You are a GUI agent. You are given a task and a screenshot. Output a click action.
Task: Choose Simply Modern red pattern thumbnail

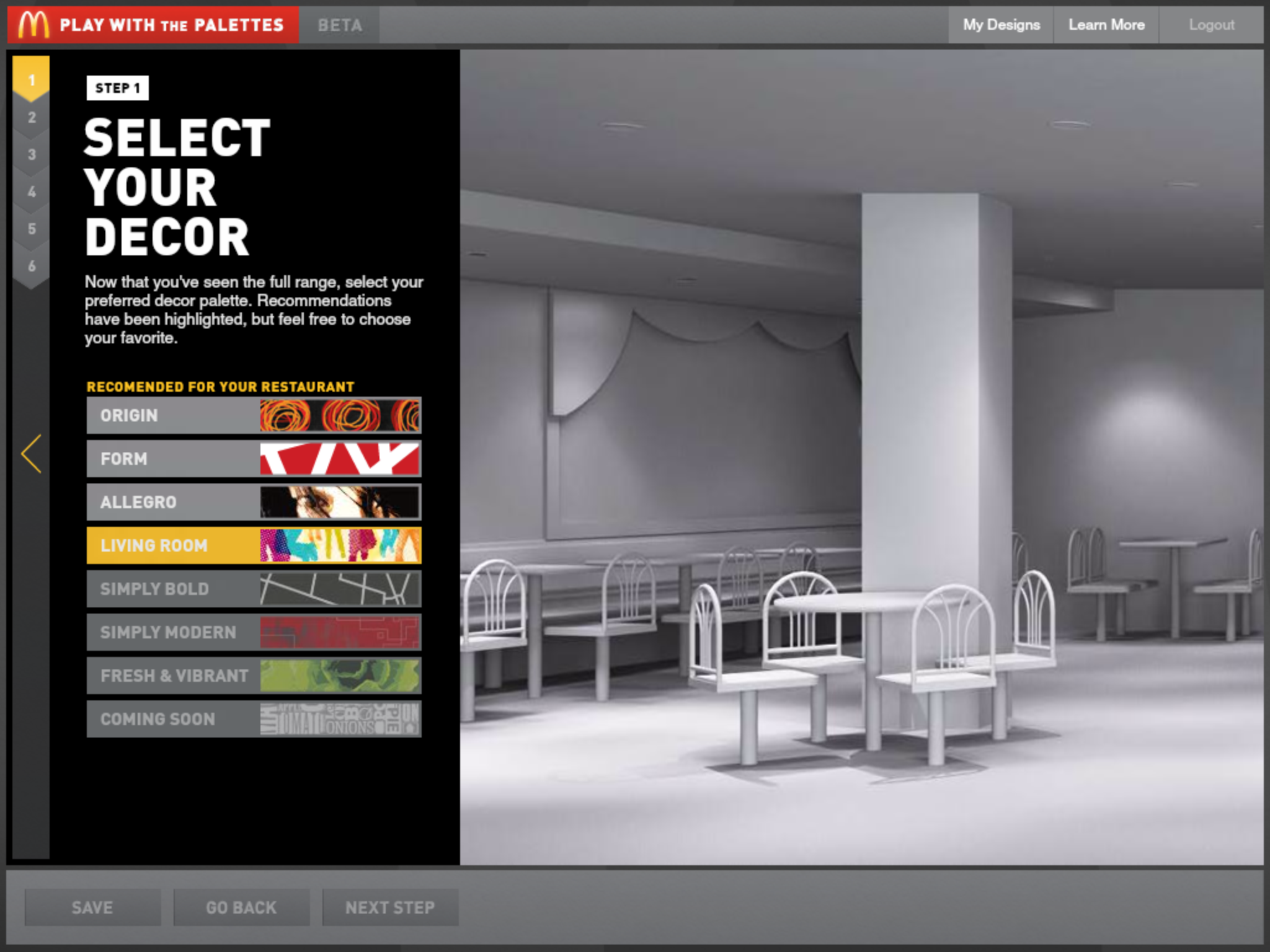(340, 632)
